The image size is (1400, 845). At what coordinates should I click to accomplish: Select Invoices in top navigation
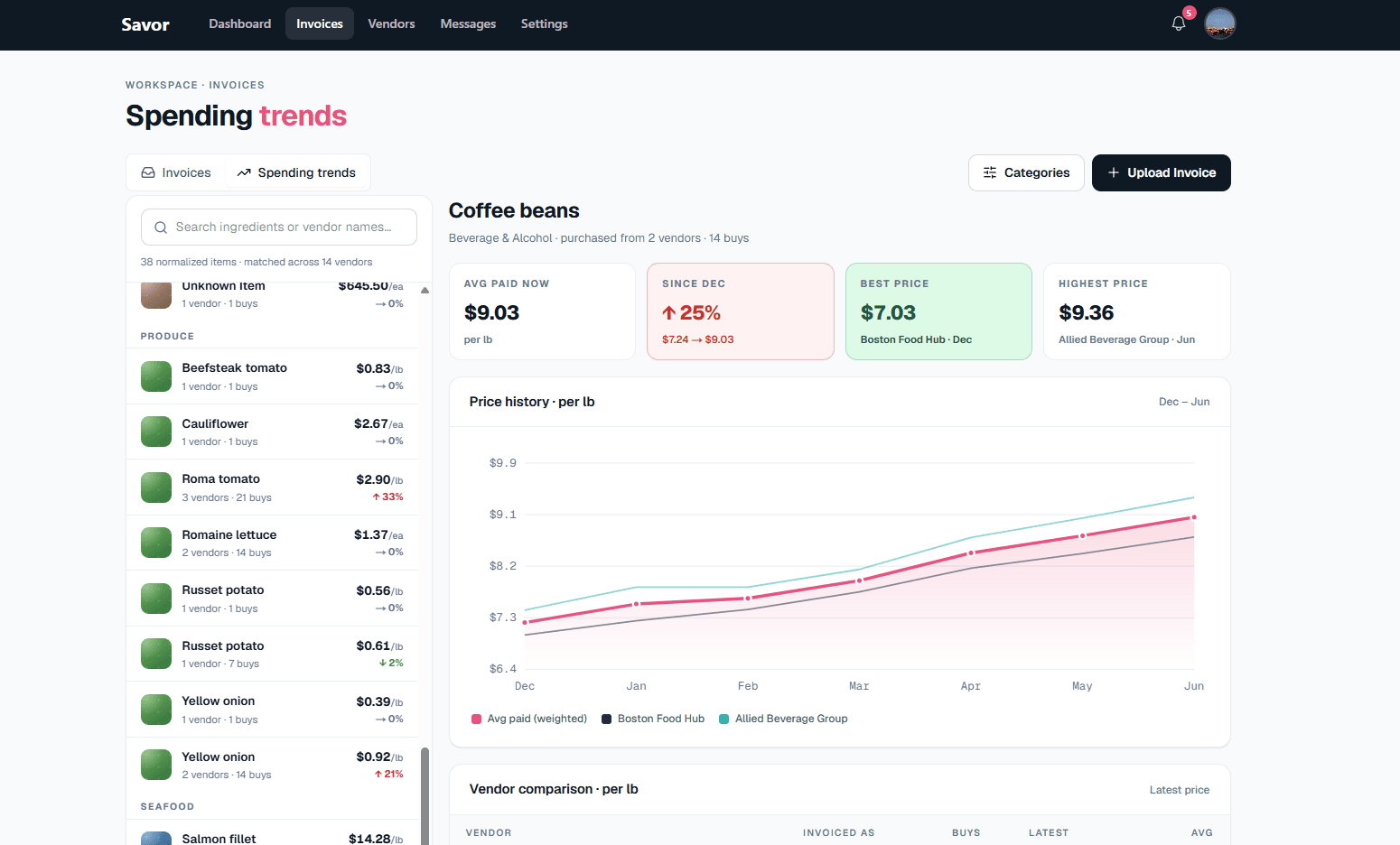[x=320, y=23]
